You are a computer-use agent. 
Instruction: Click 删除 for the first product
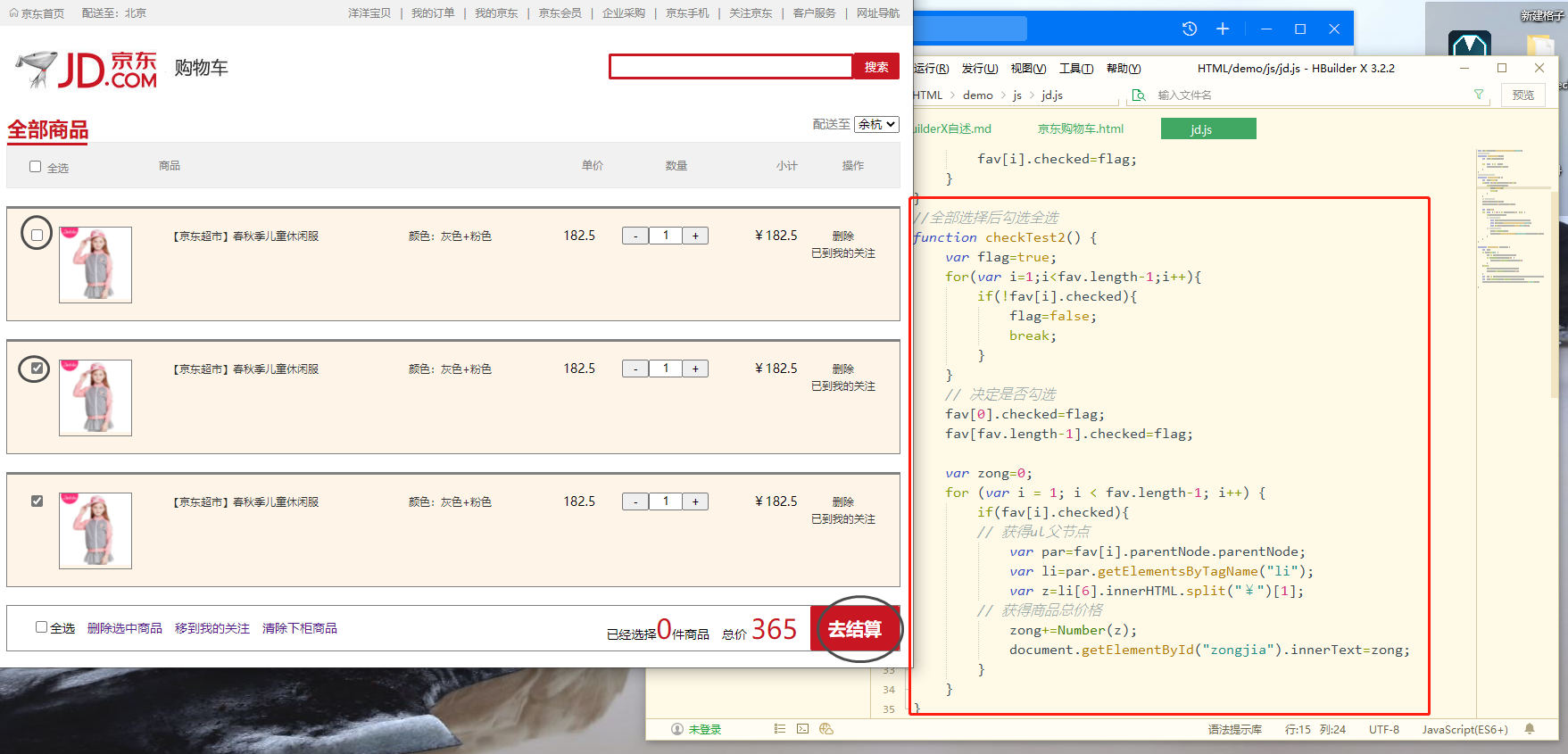coord(843,236)
